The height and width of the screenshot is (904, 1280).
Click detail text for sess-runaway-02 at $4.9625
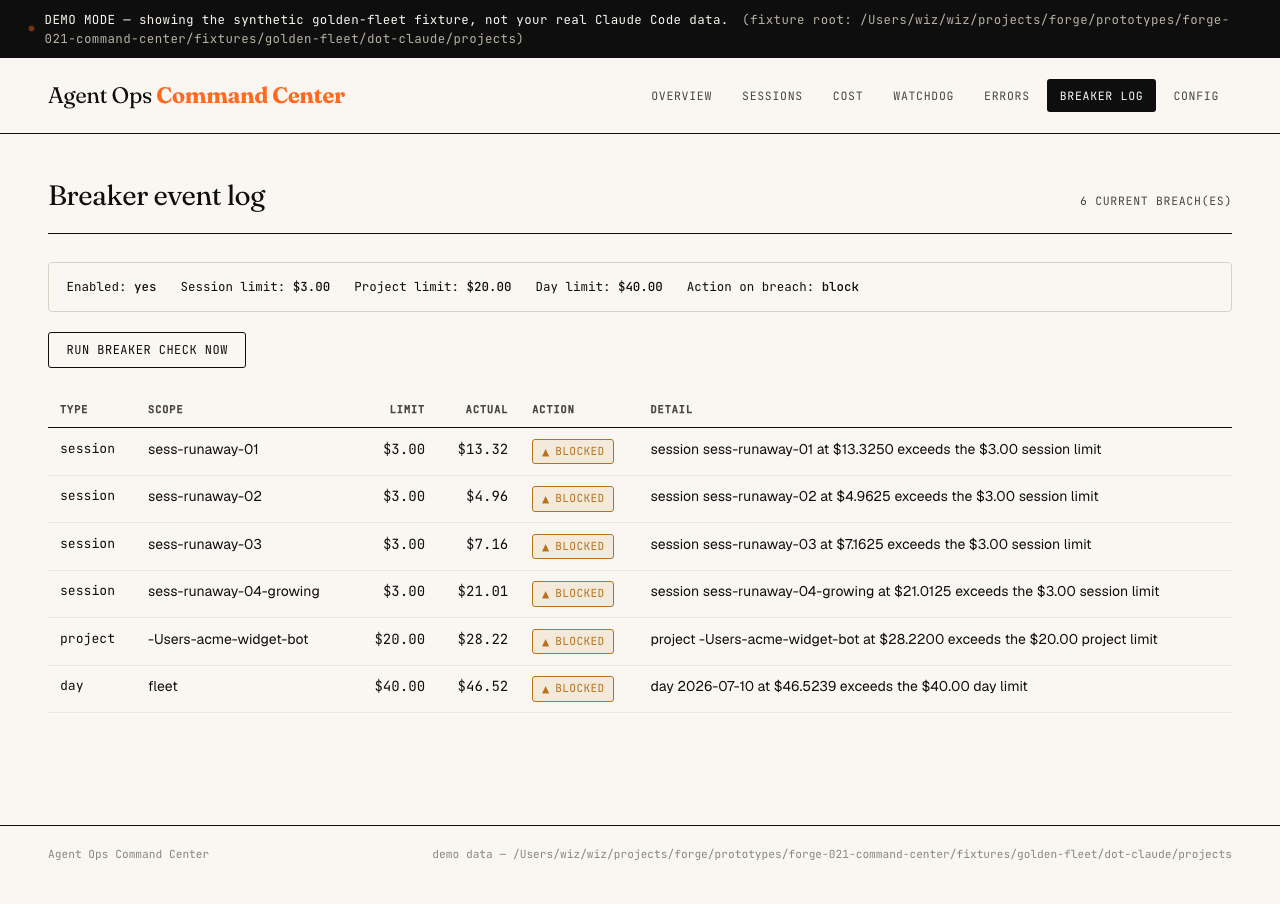coord(874,497)
